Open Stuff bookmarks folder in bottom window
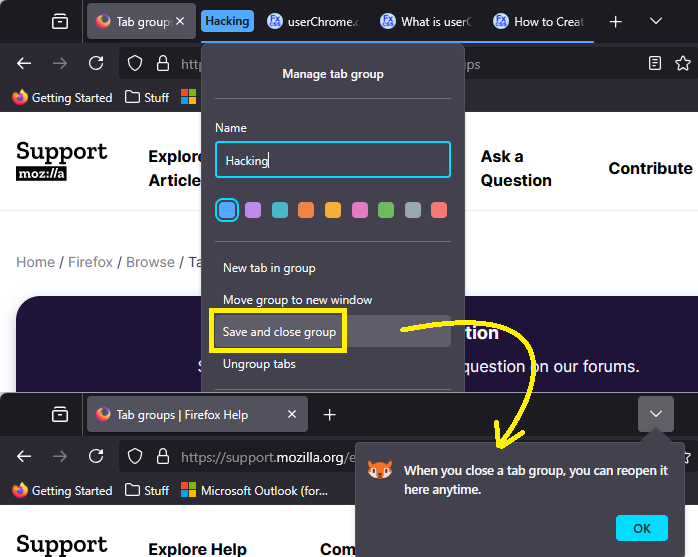Screen dimensions: 698x557 pyautogui.click(x=147, y=491)
